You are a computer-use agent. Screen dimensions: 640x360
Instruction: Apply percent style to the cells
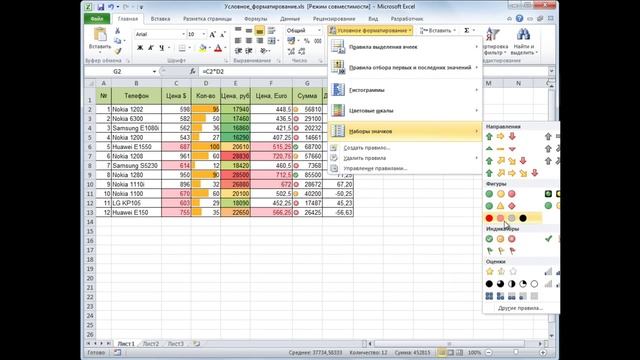coord(307,41)
